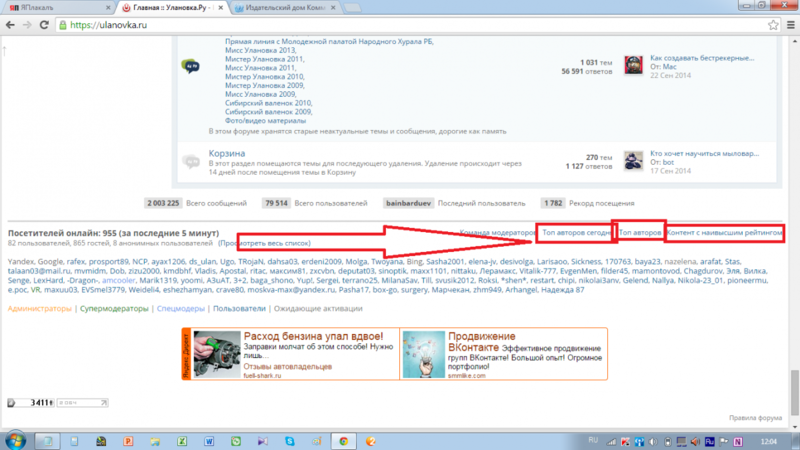This screenshot has width=800, height=450.
Task: Open bot's avatar thumbnail
Action: 633,161
